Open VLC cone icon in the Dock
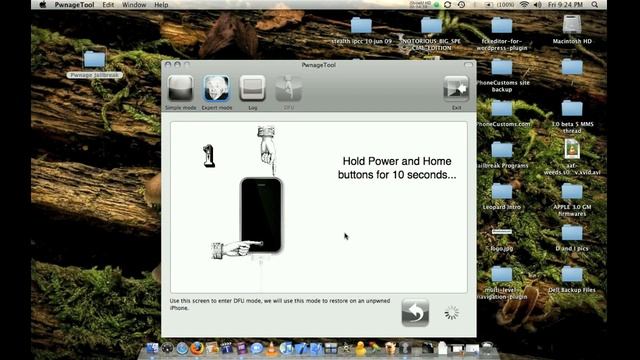This screenshot has height=360, width=640. tap(271, 348)
